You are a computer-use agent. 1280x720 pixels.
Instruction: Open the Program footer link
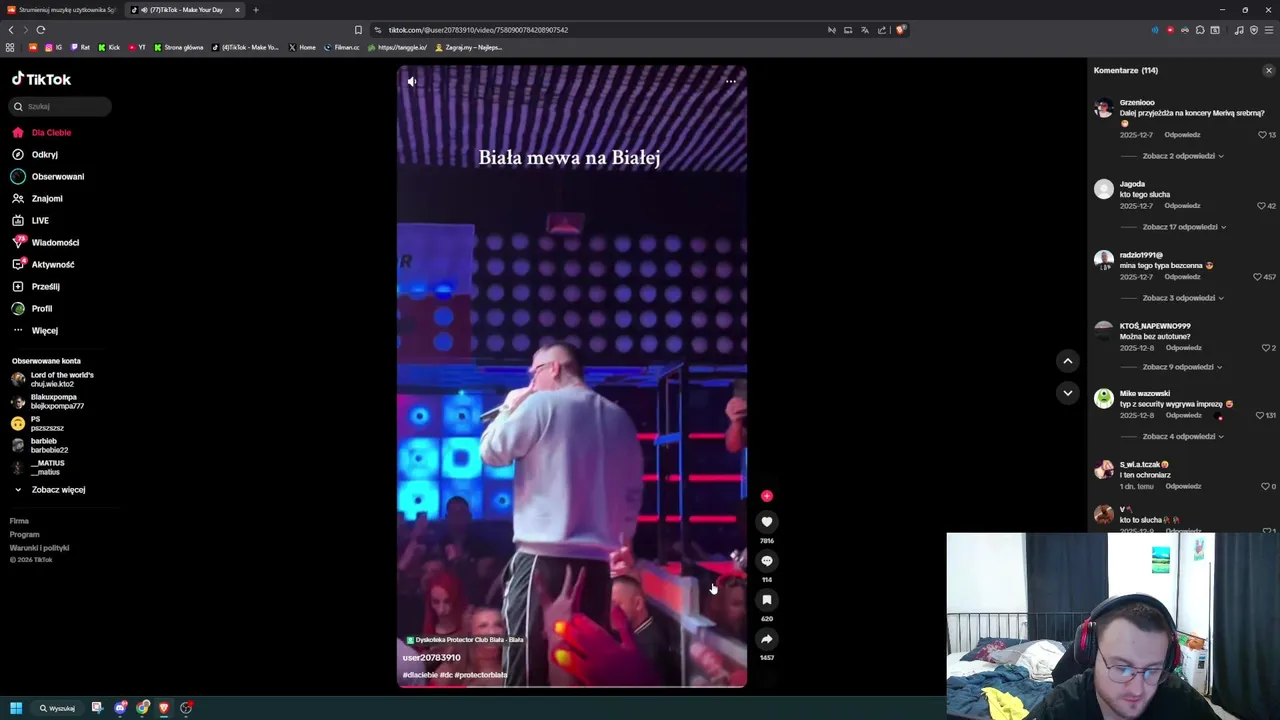click(x=25, y=535)
